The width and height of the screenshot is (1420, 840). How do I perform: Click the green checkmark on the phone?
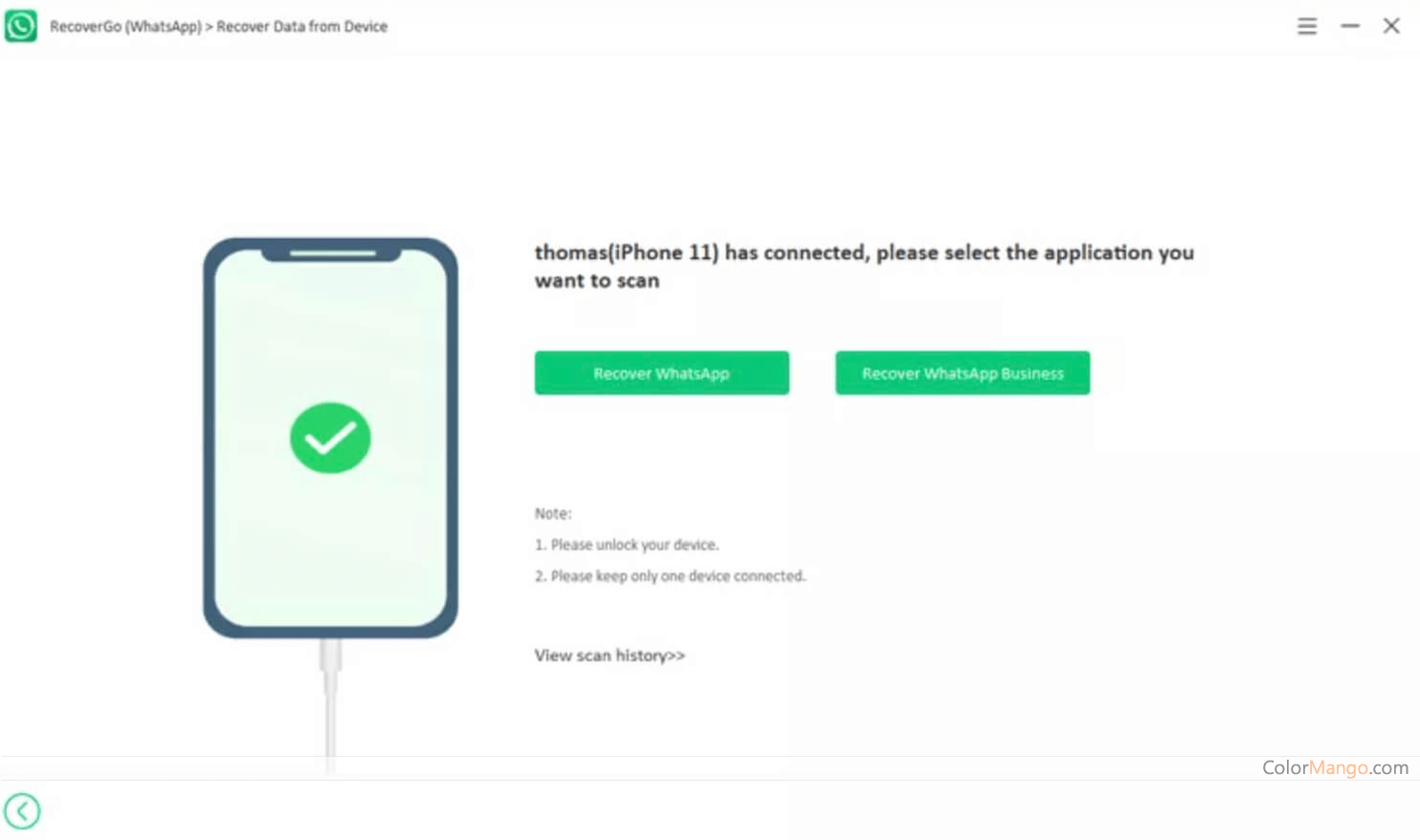[330, 438]
